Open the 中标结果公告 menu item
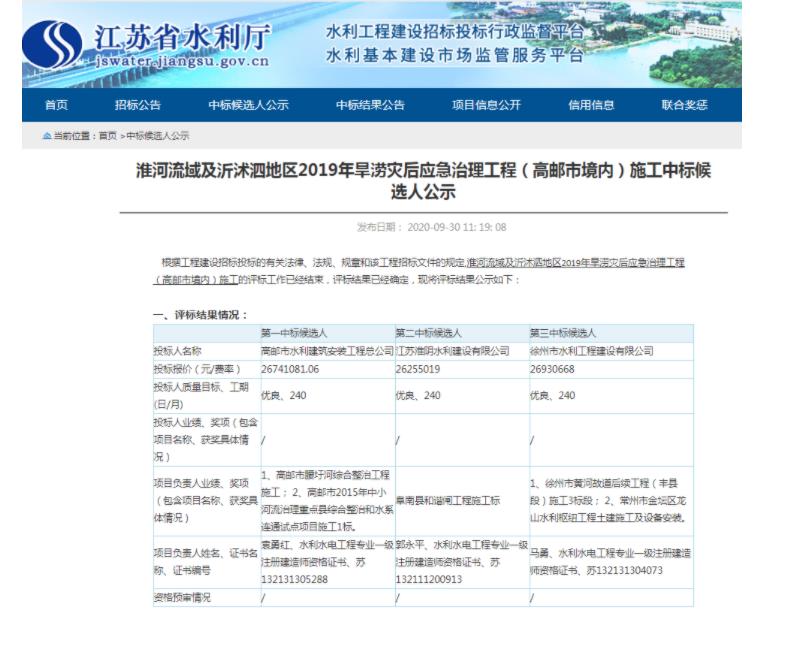The height and width of the screenshot is (645, 795). pyautogui.click(x=370, y=105)
